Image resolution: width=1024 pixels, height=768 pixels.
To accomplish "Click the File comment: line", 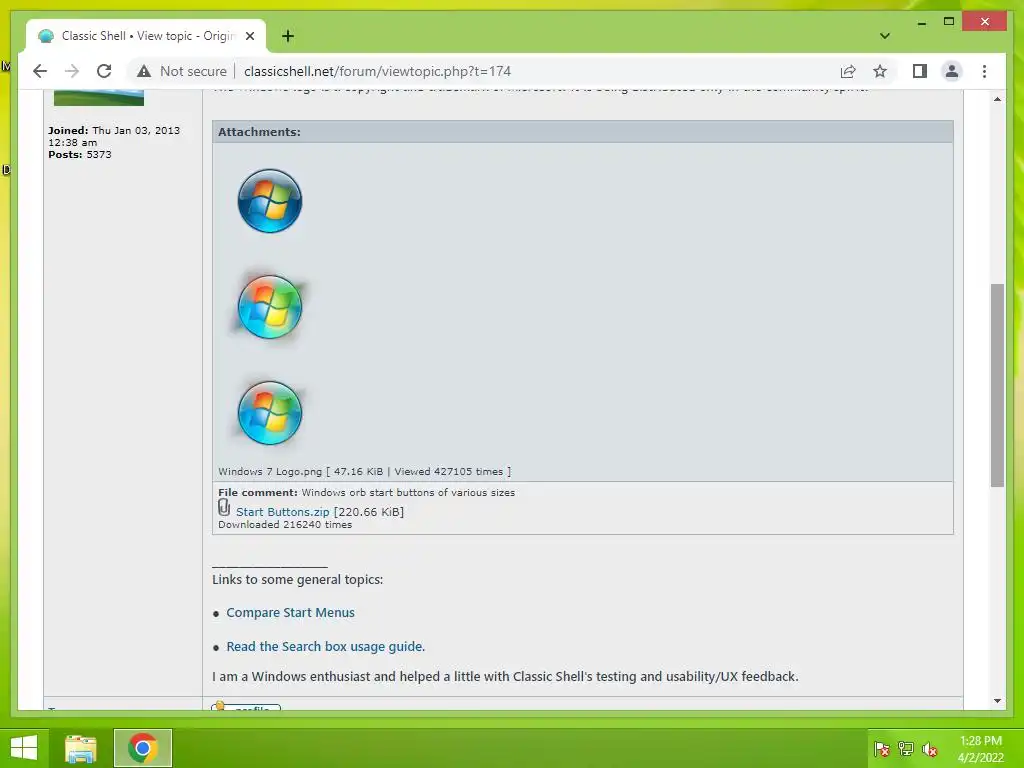I will click(366, 492).
